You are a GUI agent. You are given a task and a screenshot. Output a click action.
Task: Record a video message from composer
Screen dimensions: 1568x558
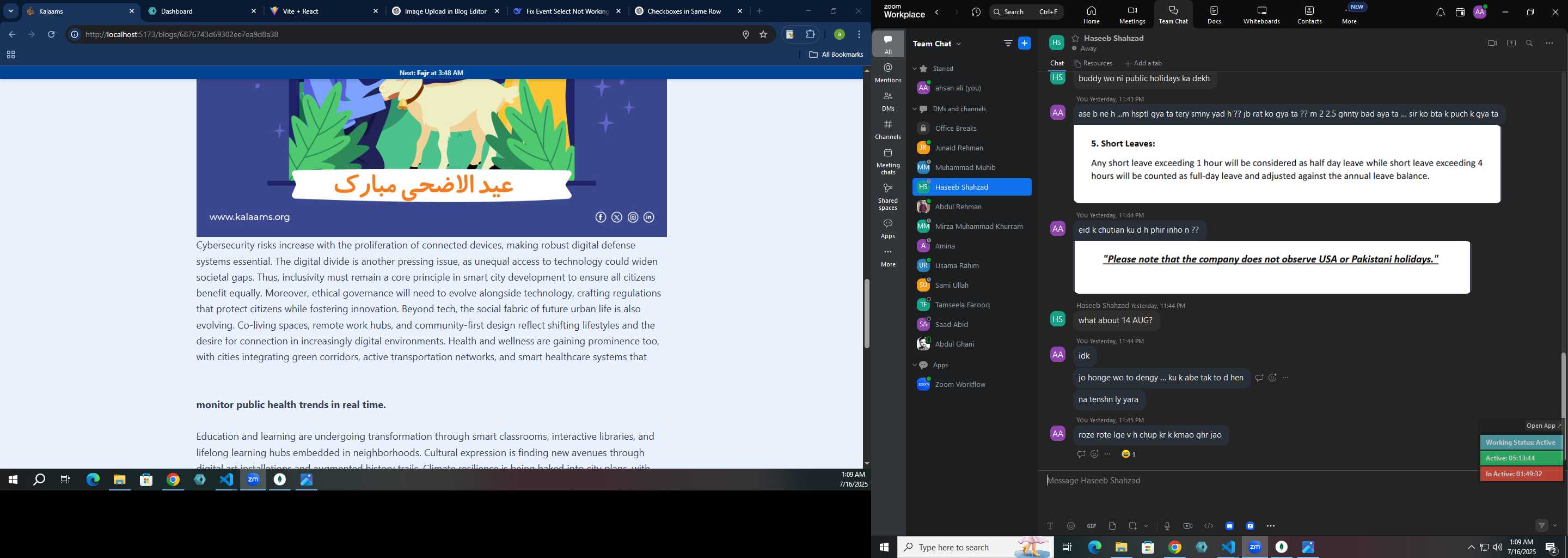point(1187,526)
